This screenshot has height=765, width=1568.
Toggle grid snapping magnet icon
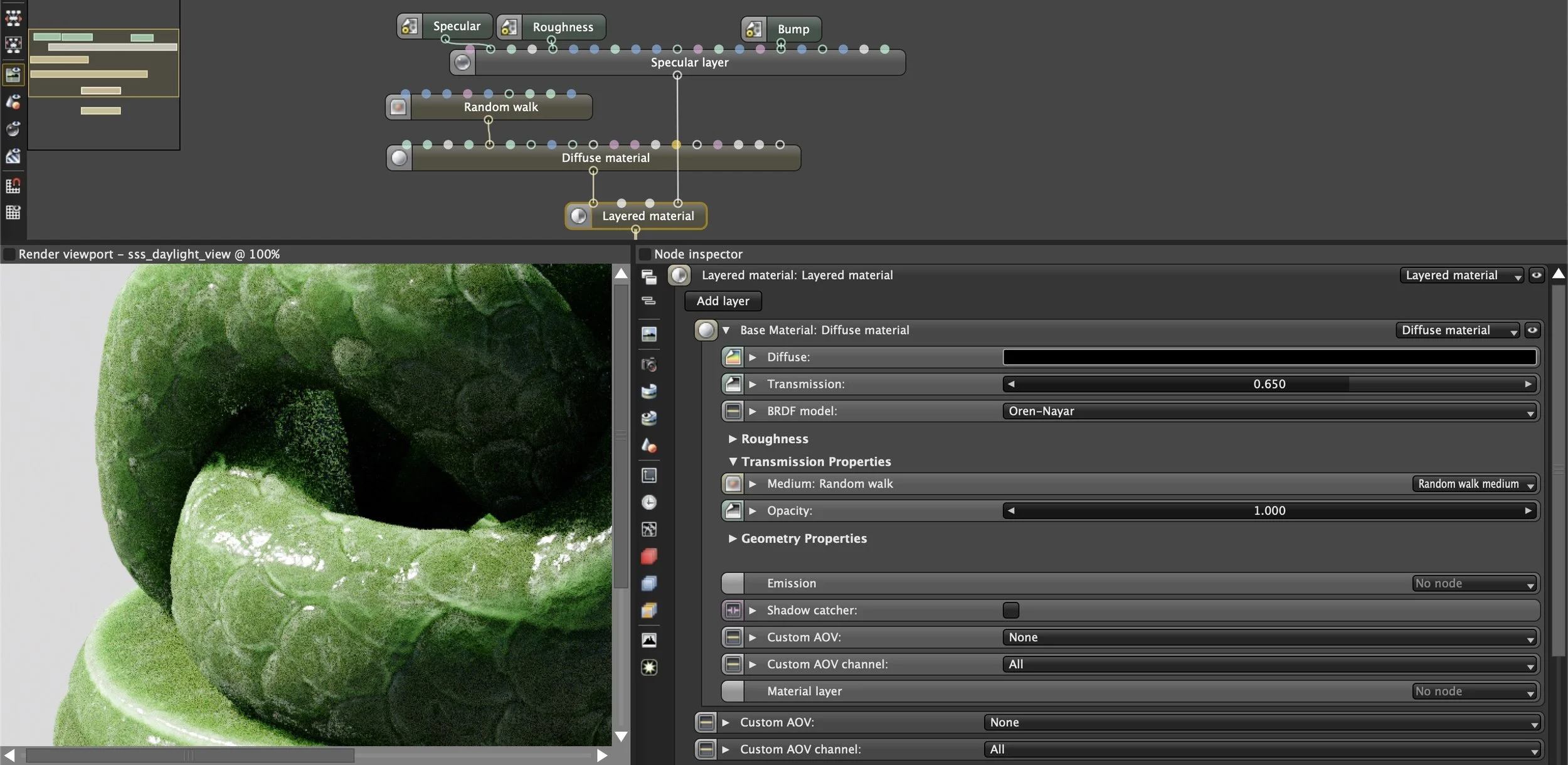click(13, 186)
